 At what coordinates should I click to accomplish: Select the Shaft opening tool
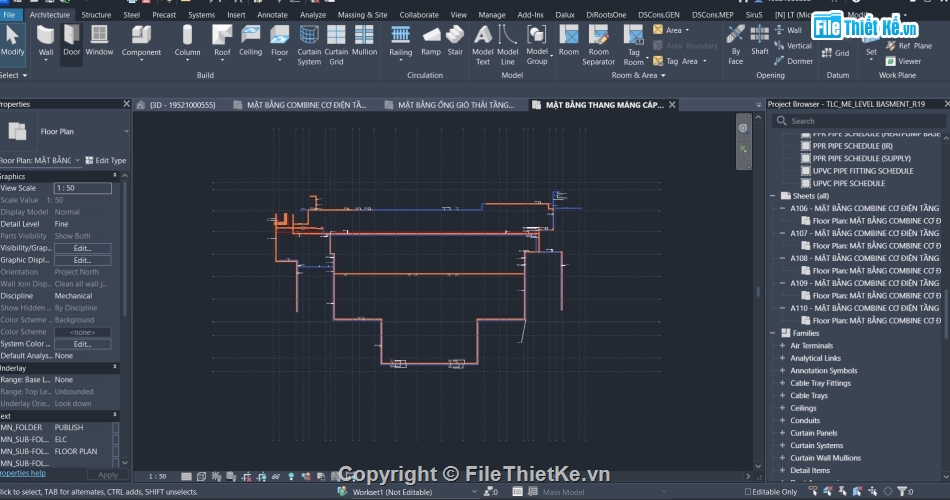pos(760,41)
